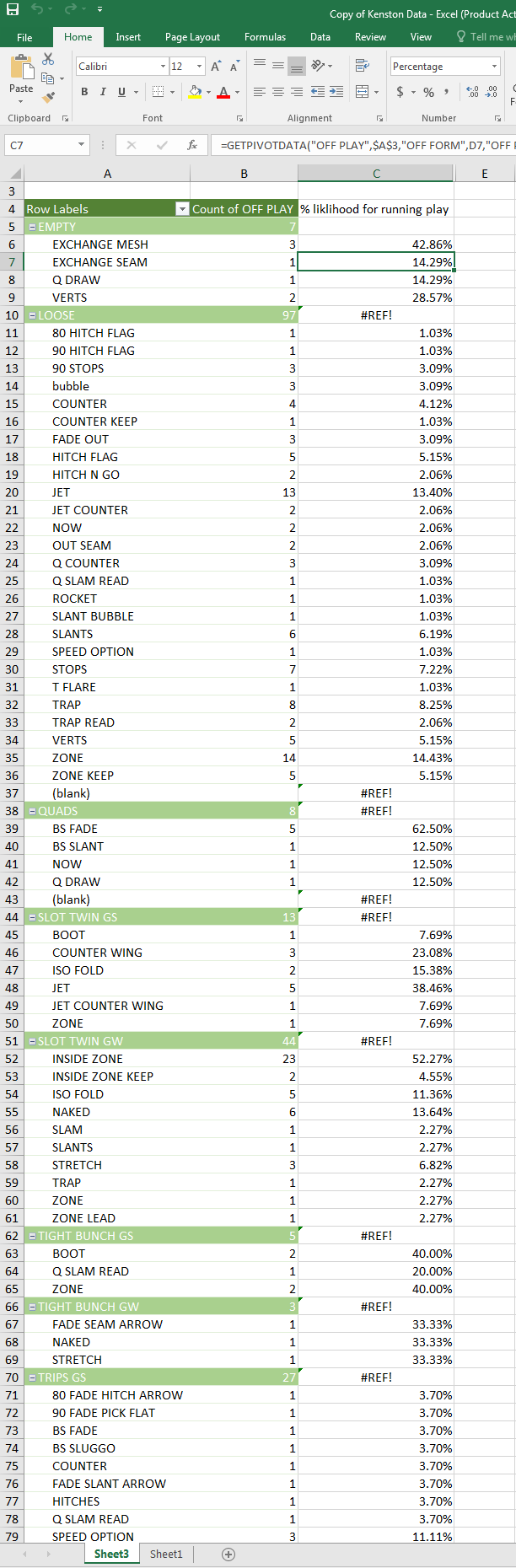This screenshot has height=1568, width=516.
Task: Click the Cut scissors icon
Action: [48, 59]
